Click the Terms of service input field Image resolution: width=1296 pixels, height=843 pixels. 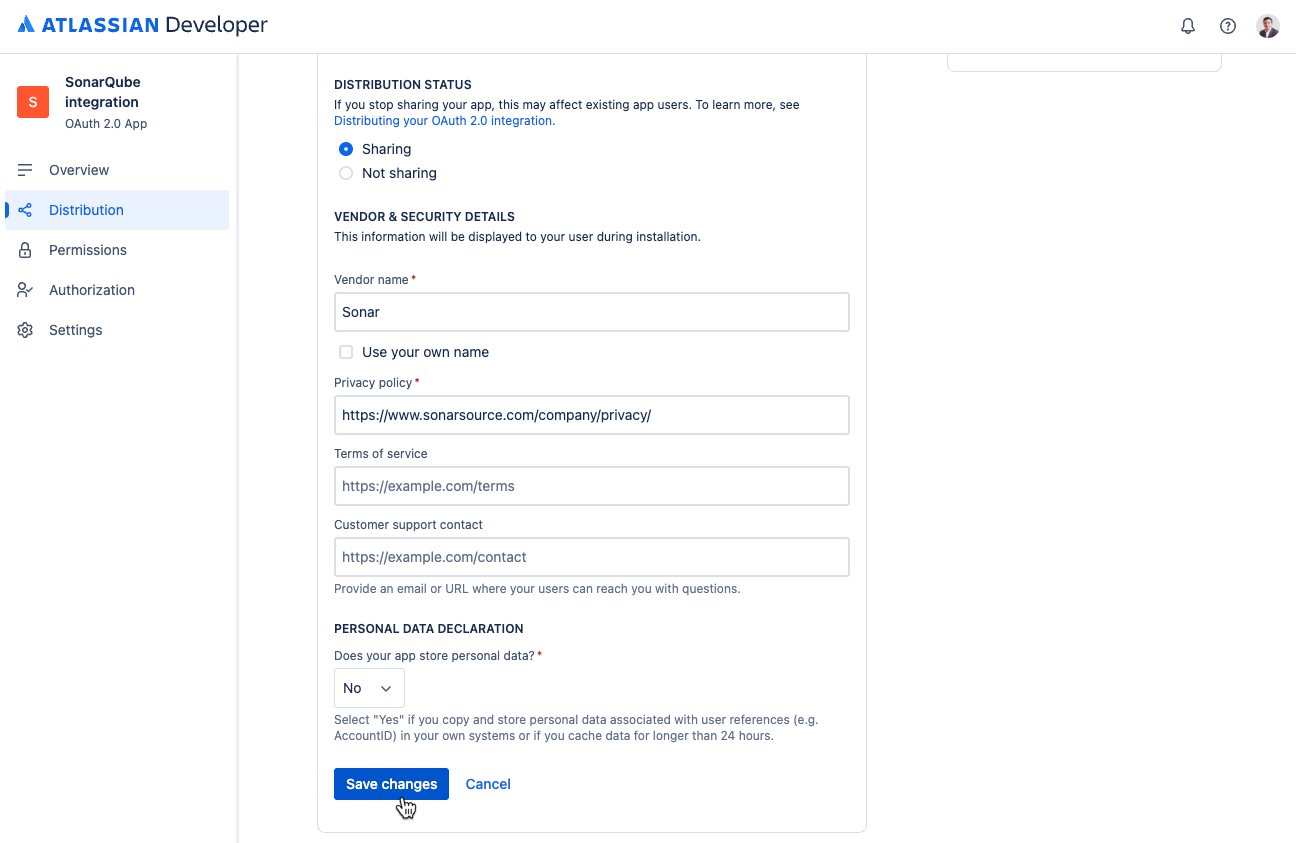point(592,486)
